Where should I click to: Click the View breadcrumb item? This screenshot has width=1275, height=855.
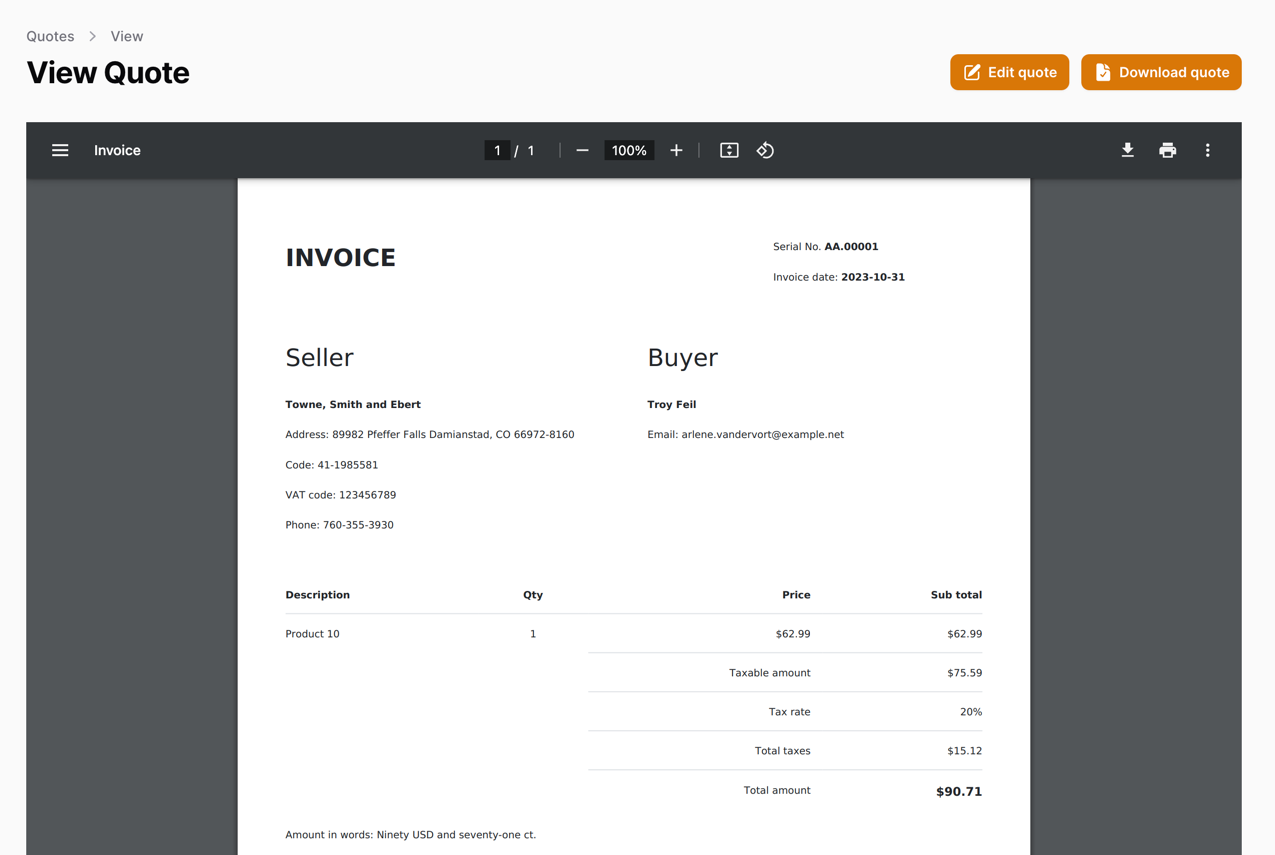click(127, 36)
